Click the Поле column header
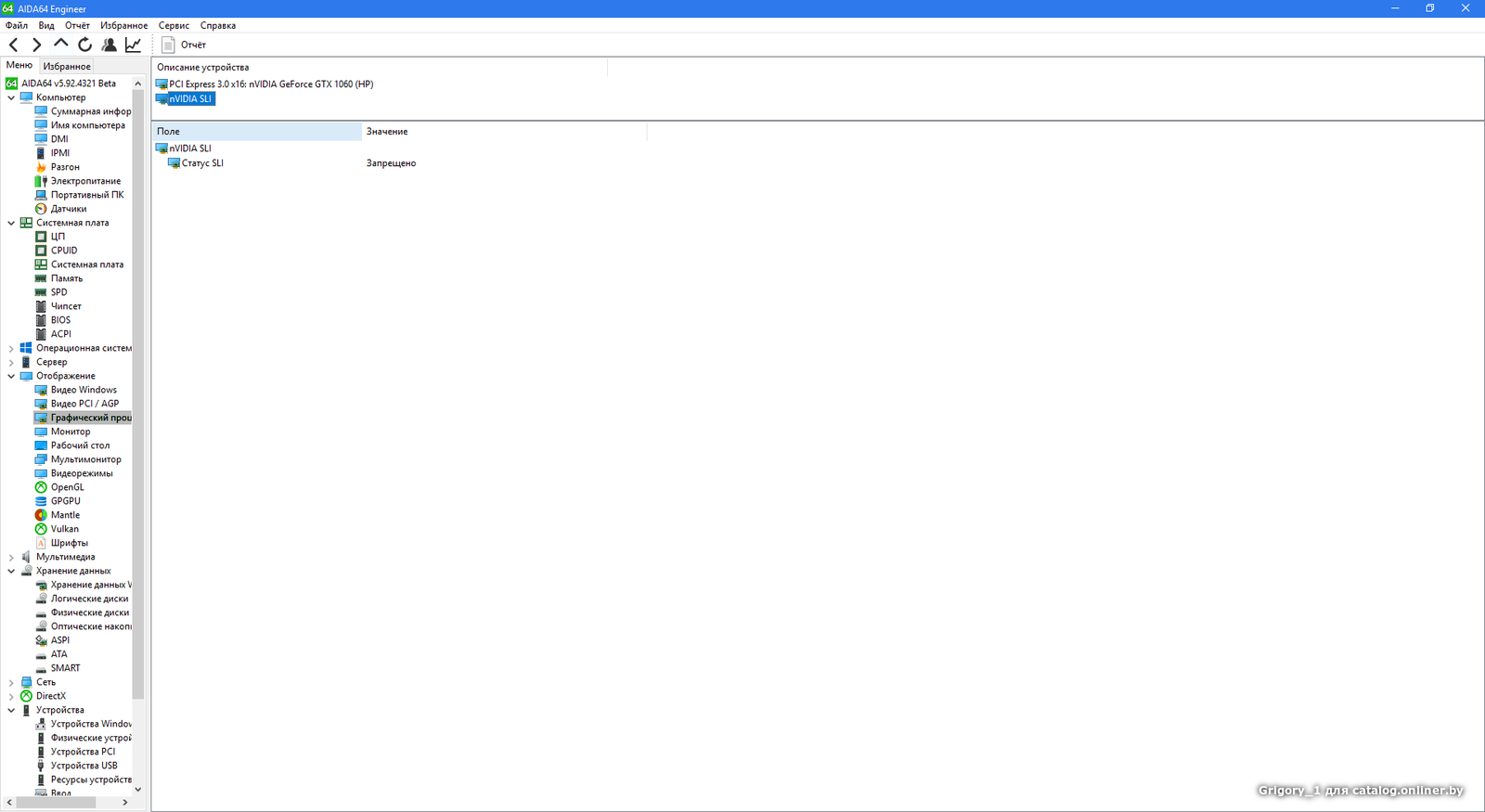Viewport: 1485px width, 812px height. pos(256,132)
